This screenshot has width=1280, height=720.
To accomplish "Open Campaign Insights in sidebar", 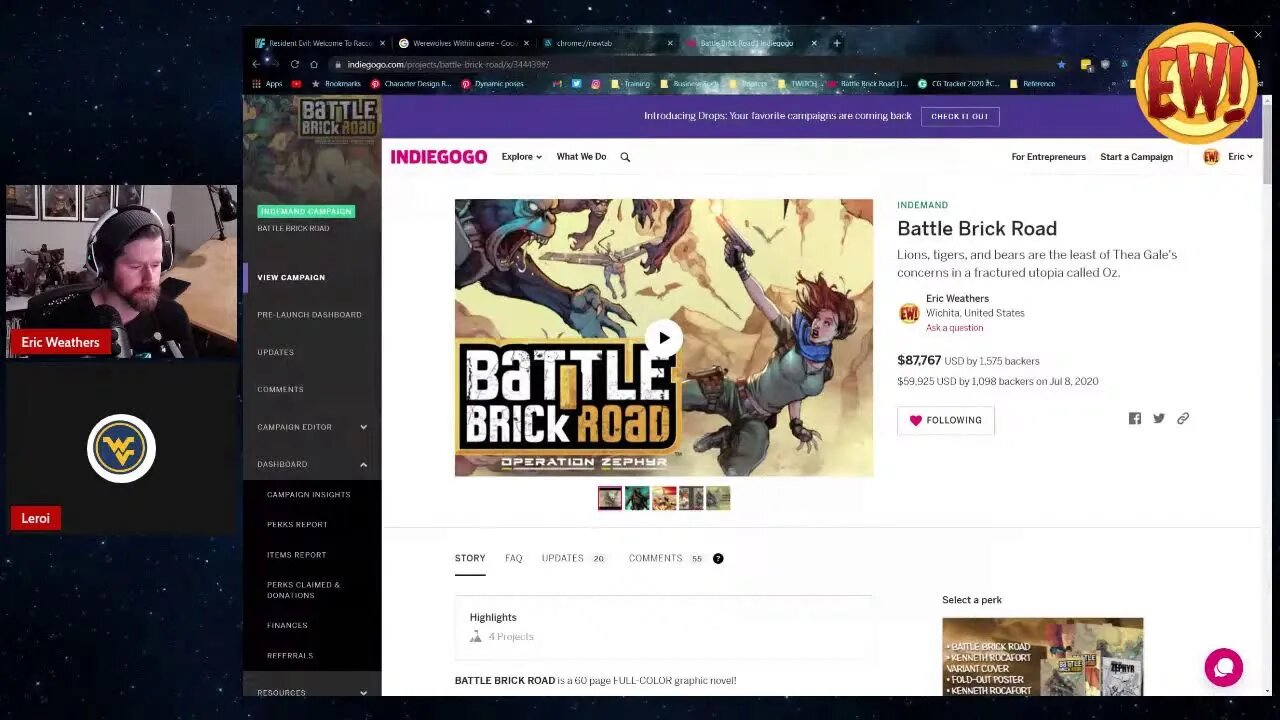I will (x=308, y=495).
